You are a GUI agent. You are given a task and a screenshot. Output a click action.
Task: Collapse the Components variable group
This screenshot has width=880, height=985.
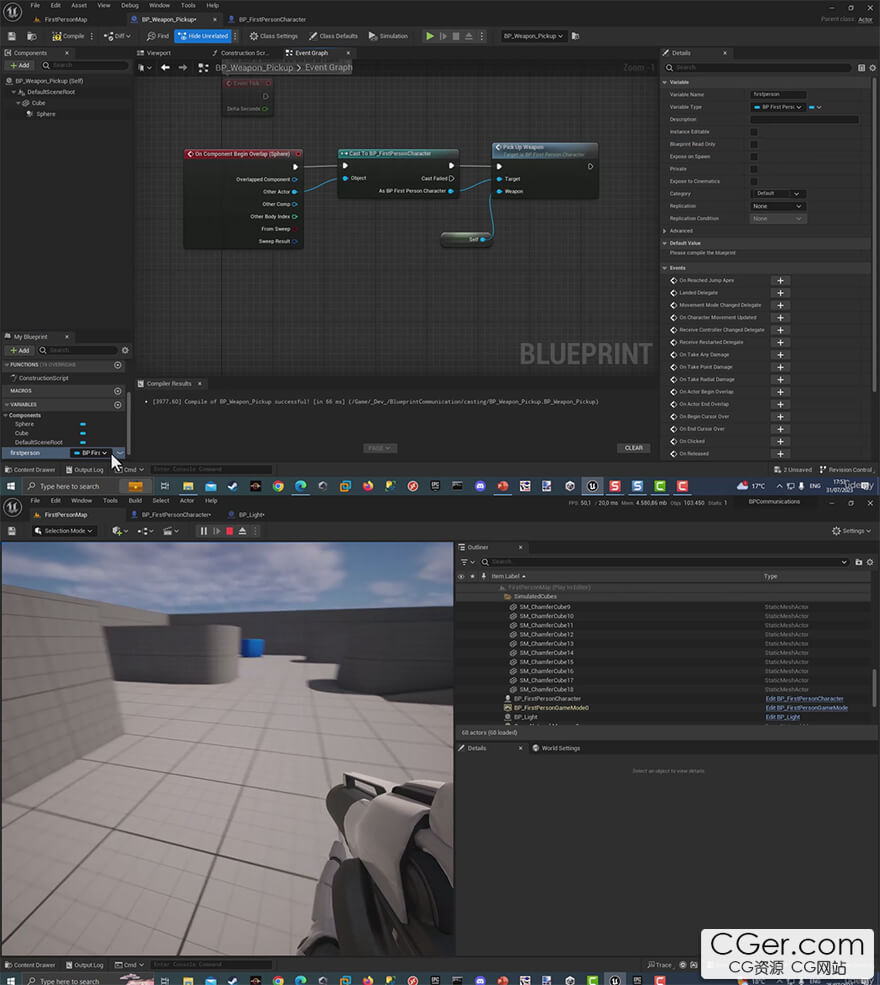coord(6,416)
